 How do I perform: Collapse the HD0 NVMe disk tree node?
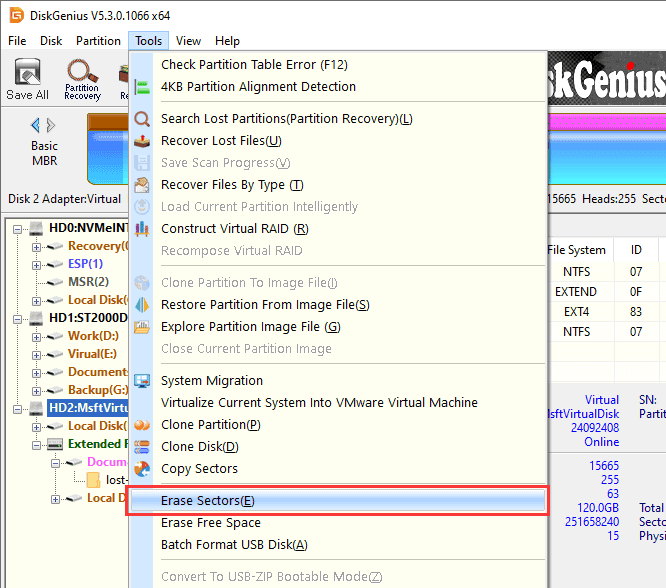[x=19, y=228]
